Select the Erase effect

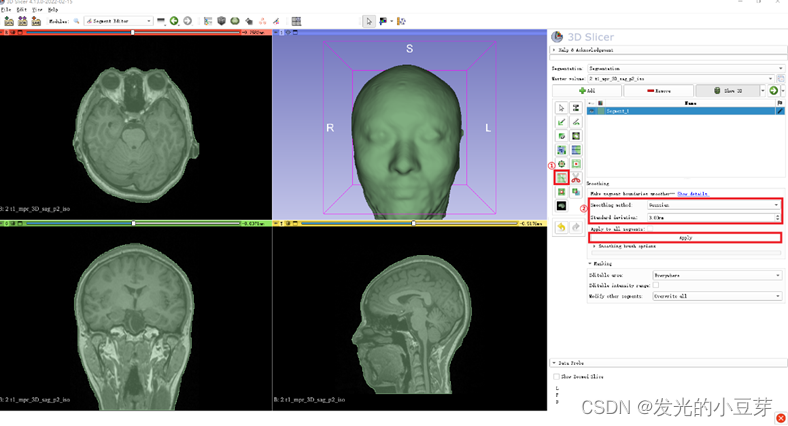[x=561, y=136]
